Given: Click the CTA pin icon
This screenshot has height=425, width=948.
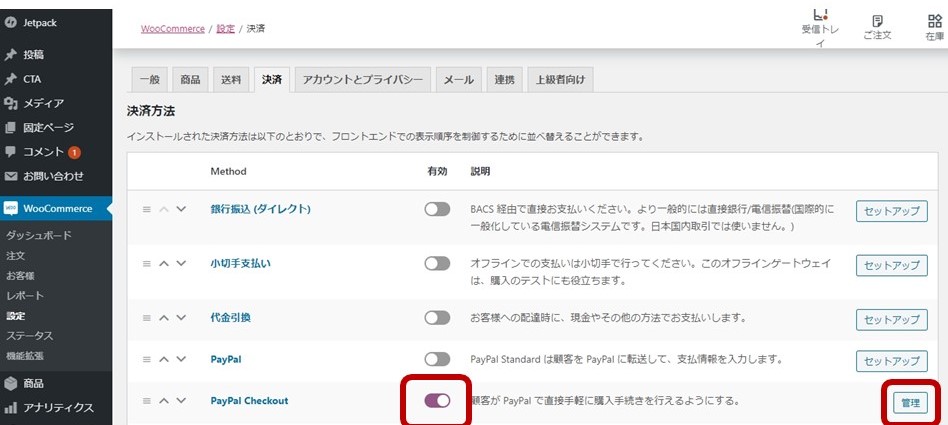Looking at the screenshot, I should [10, 79].
